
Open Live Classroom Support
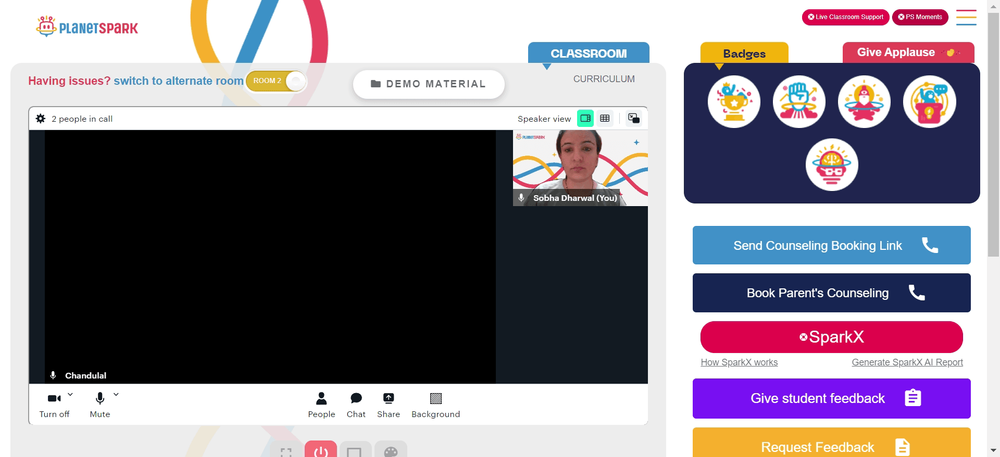coord(846,17)
